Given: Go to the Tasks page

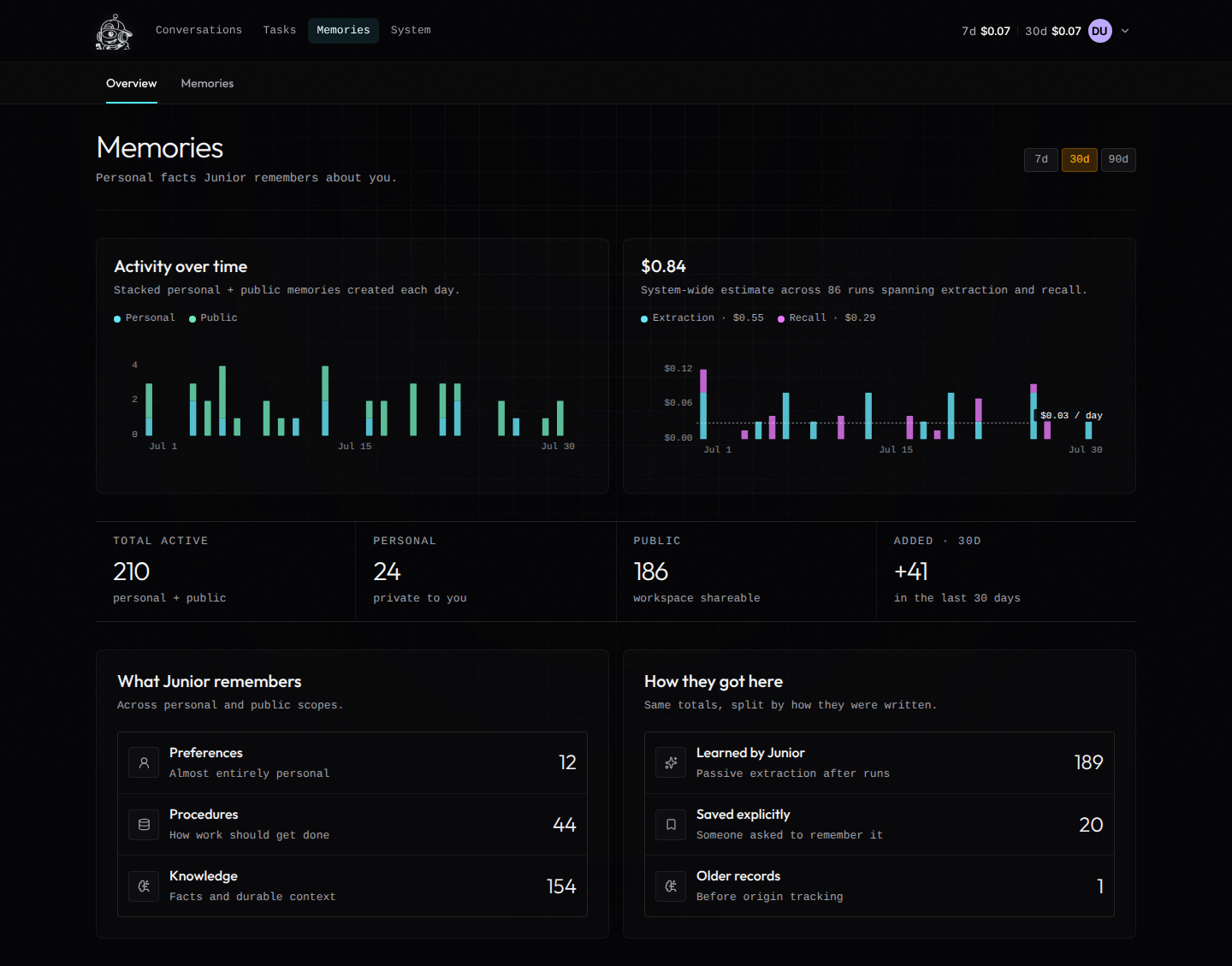Looking at the screenshot, I should [x=280, y=30].
